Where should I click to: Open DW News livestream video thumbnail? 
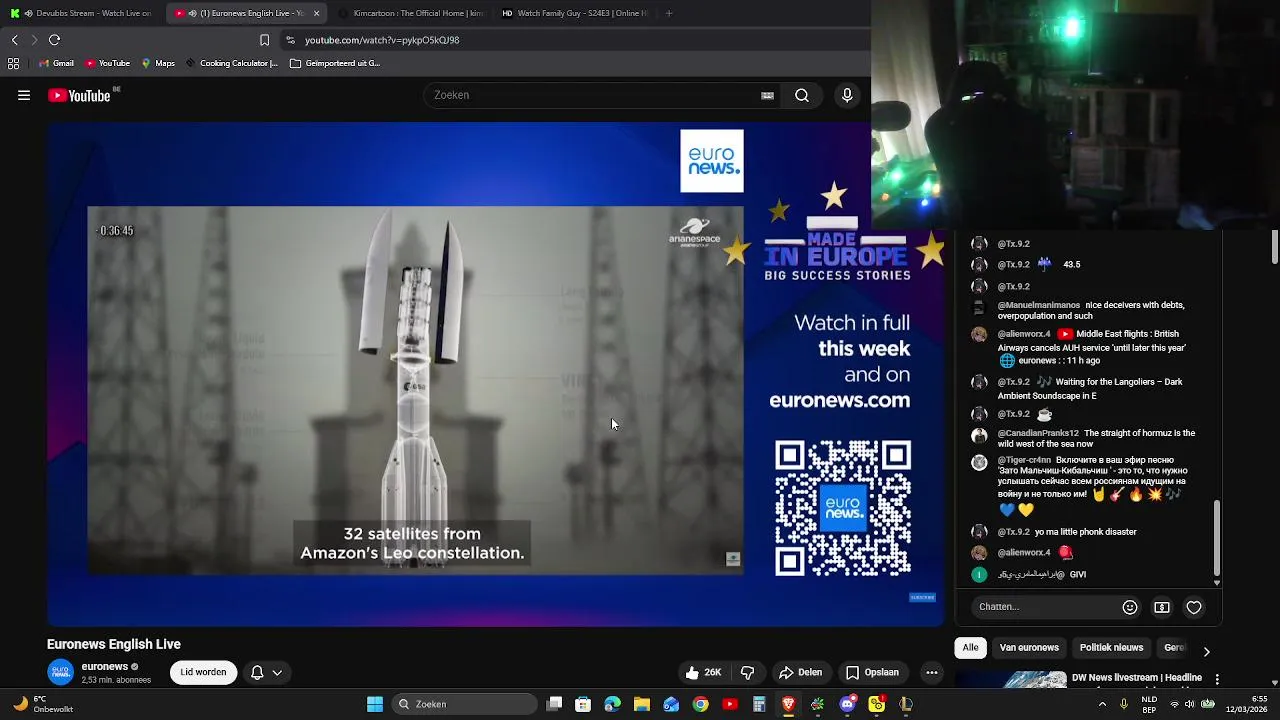tap(1010, 681)
